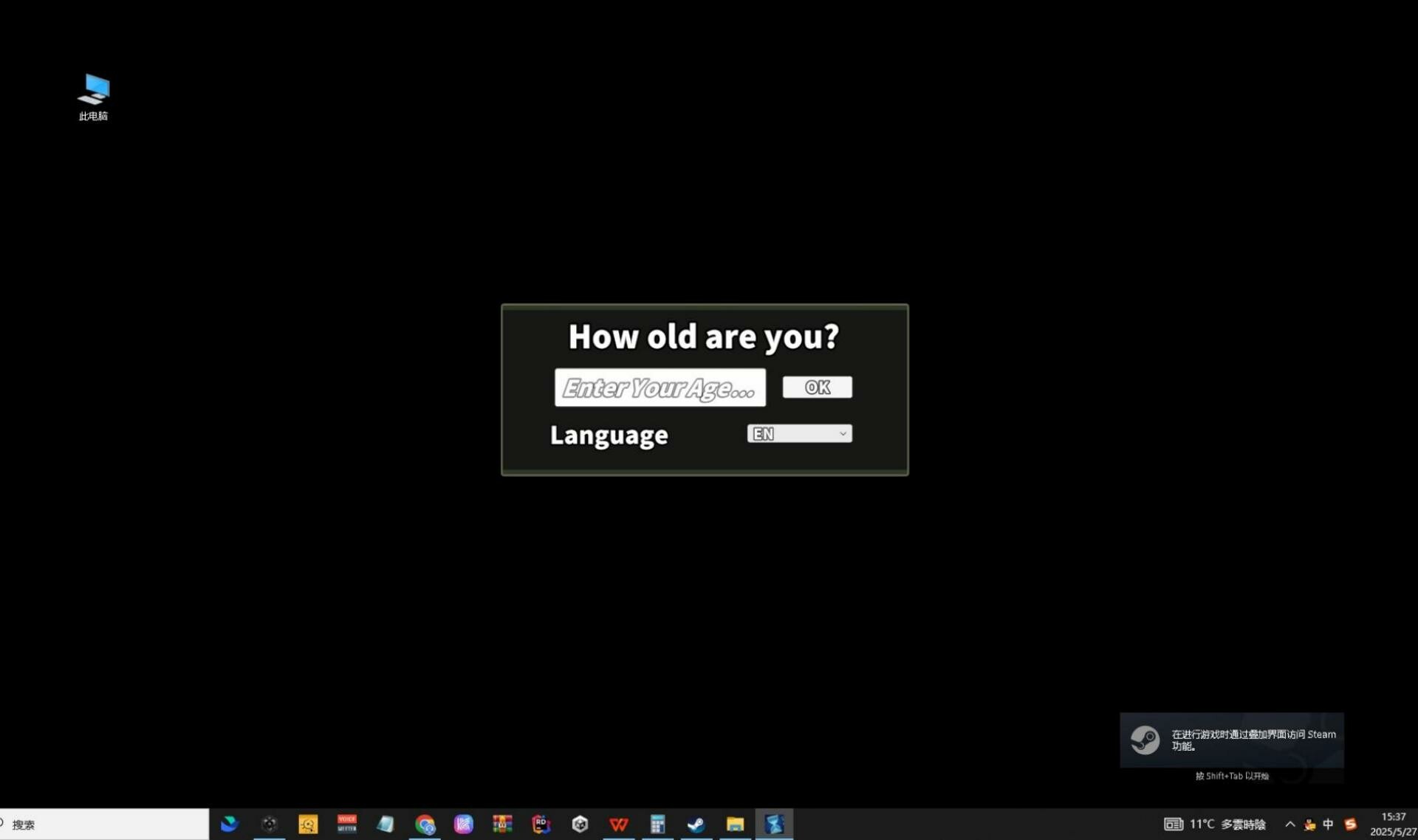The image size is (1418, 840).
Task: Launch Google Chrome from the taskbar
Action: click(424, 824)
